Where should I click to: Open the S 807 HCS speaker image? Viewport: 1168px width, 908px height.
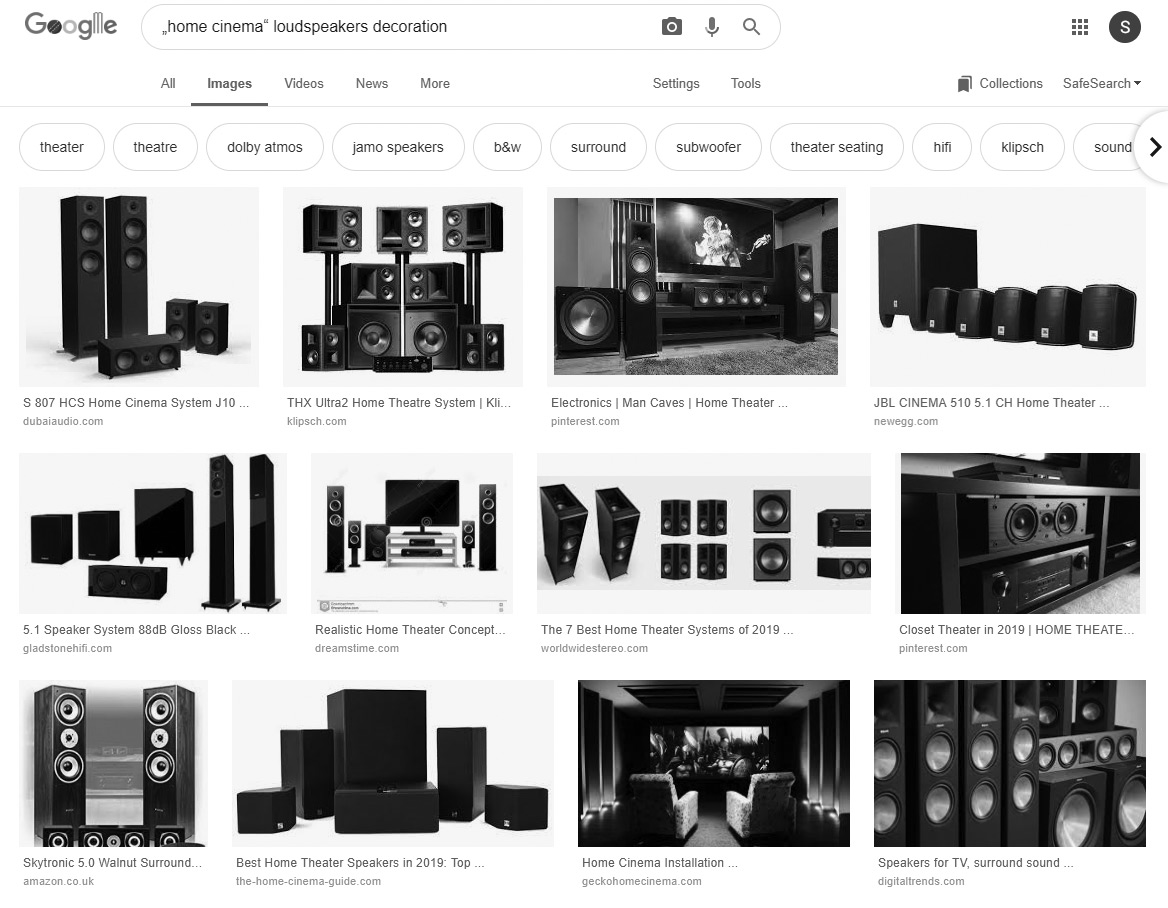tap(139, 287)
